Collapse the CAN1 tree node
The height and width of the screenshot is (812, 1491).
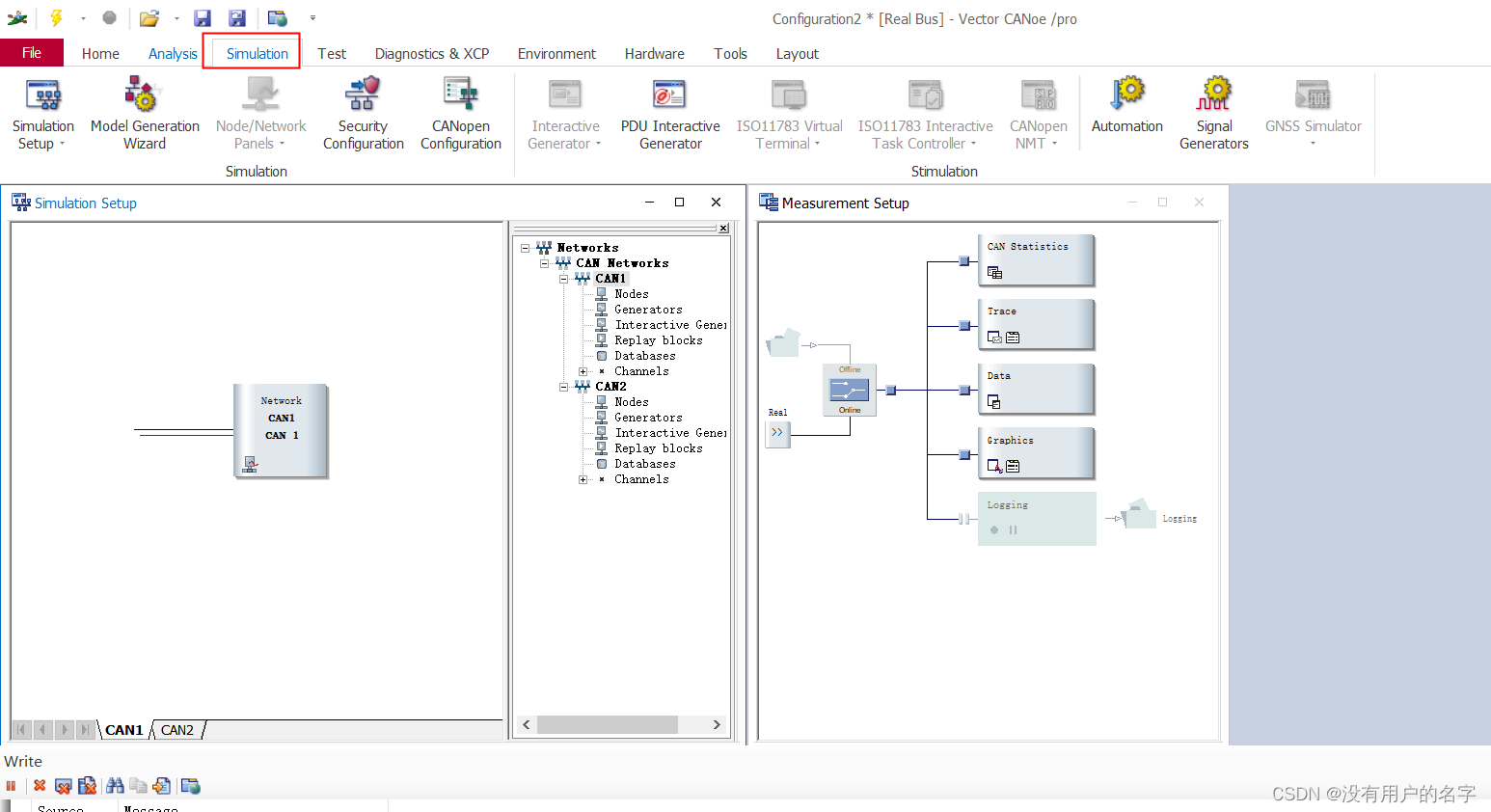click(x=564, y=279)
